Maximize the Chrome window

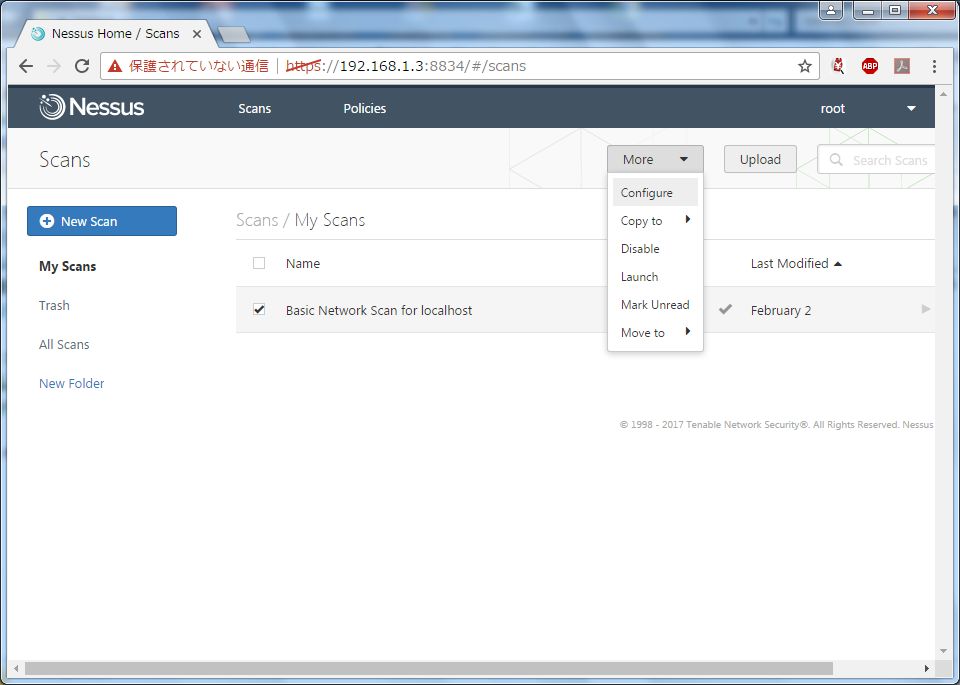(895, 10)
